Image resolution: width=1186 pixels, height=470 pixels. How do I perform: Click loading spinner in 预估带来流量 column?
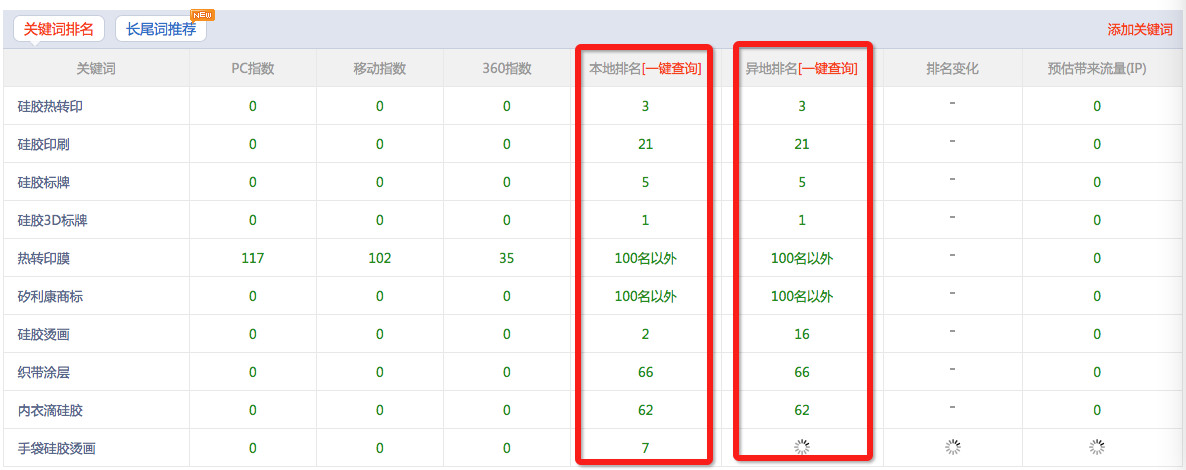tap(1097, 448)
